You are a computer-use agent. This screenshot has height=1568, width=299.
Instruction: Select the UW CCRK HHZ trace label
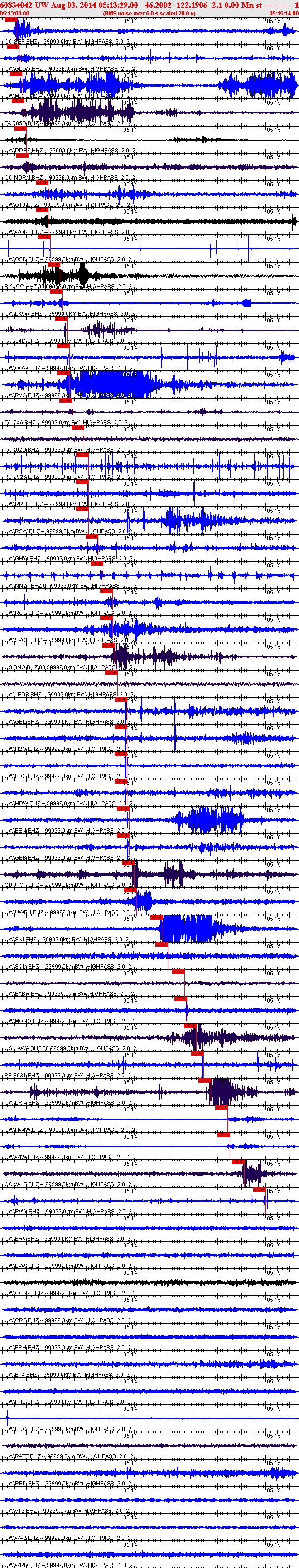tap(70, 1293)
